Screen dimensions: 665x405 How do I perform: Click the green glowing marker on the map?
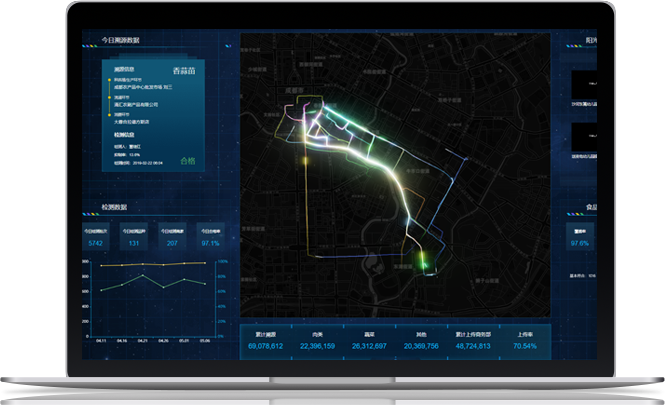pyautogui.click(x=422, y=262)
